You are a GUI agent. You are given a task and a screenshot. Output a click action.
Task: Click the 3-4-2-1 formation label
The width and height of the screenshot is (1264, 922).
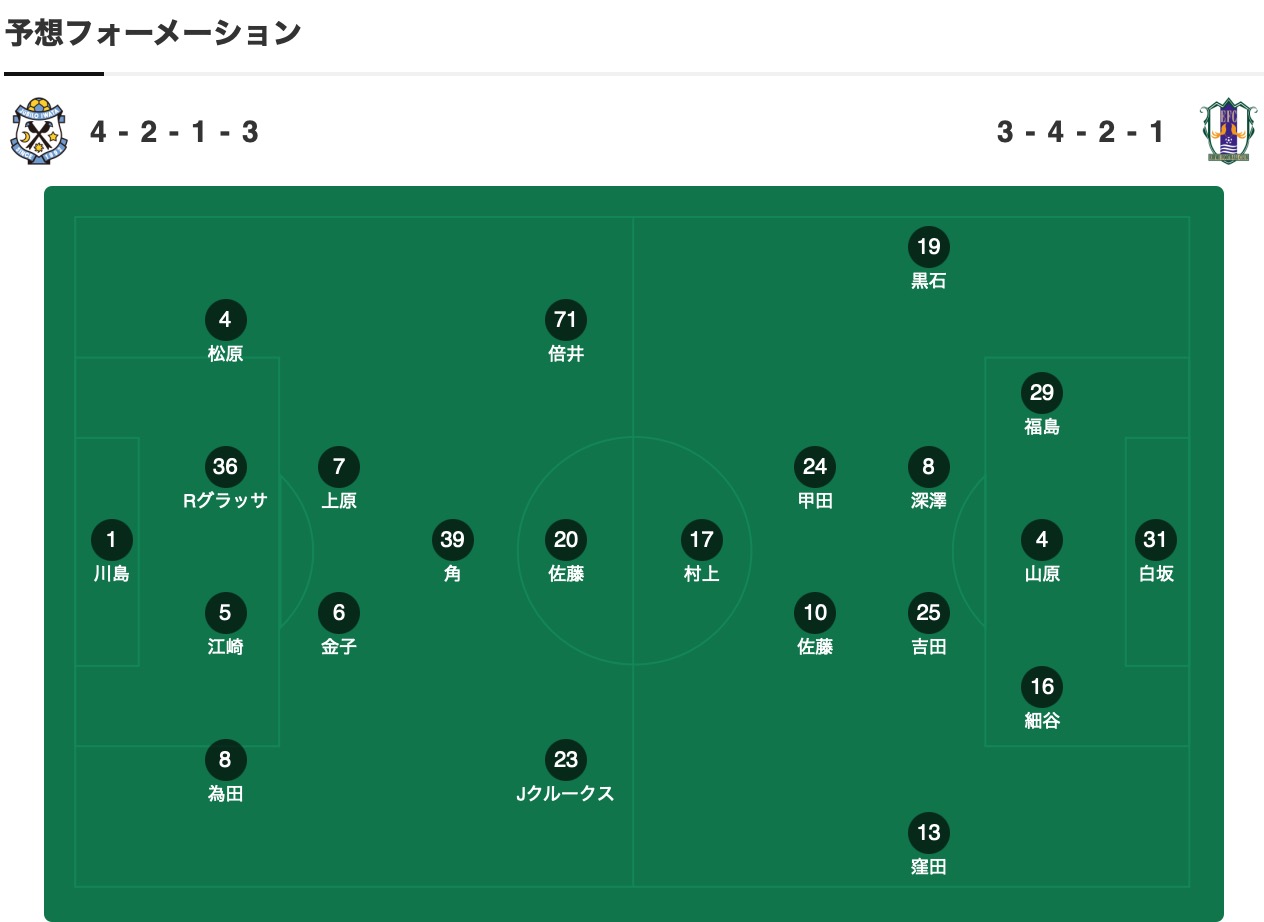(1082, 132)
